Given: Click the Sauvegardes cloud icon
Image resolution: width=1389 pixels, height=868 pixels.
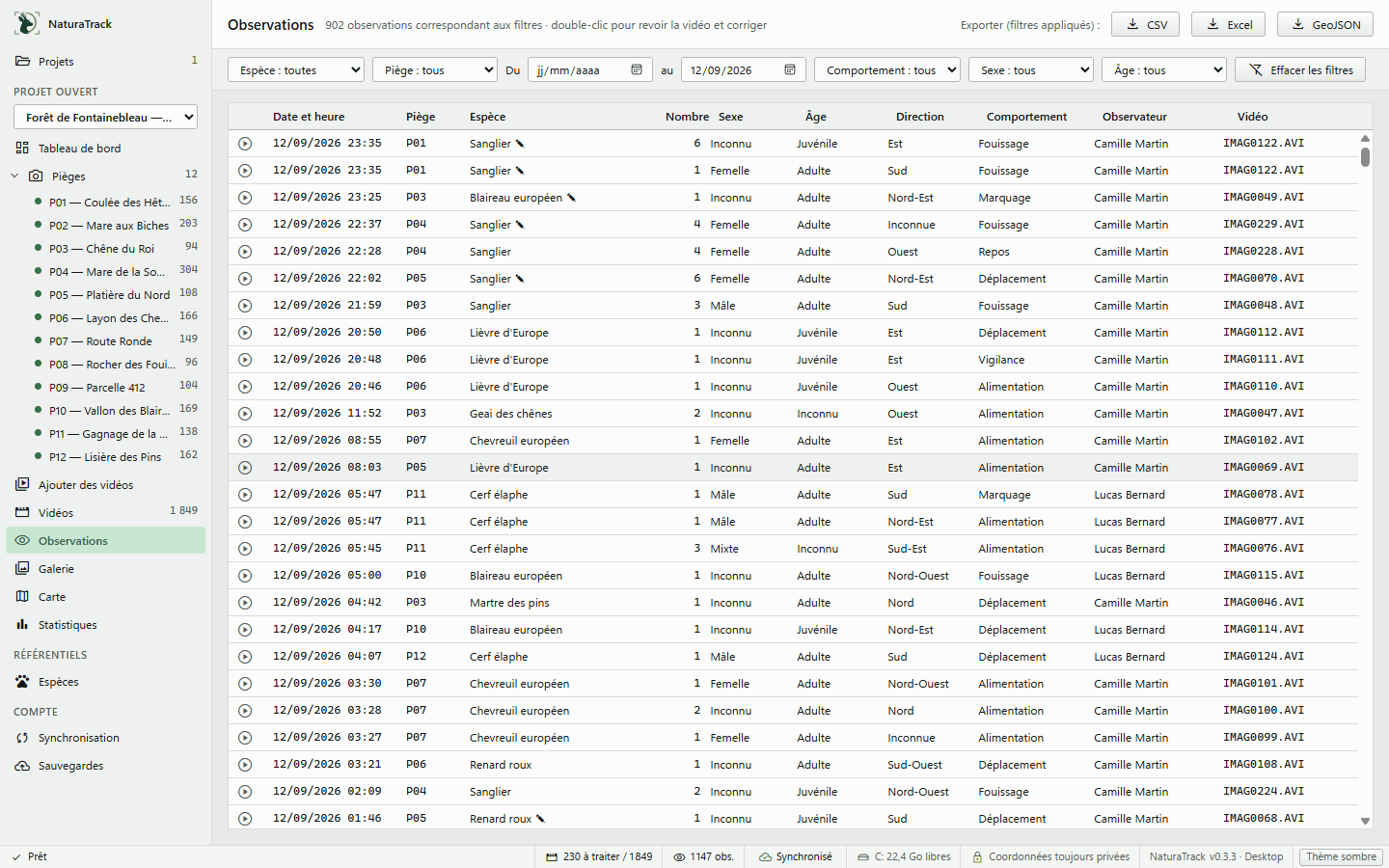Looking at the screenshot, I should [22, 766].
